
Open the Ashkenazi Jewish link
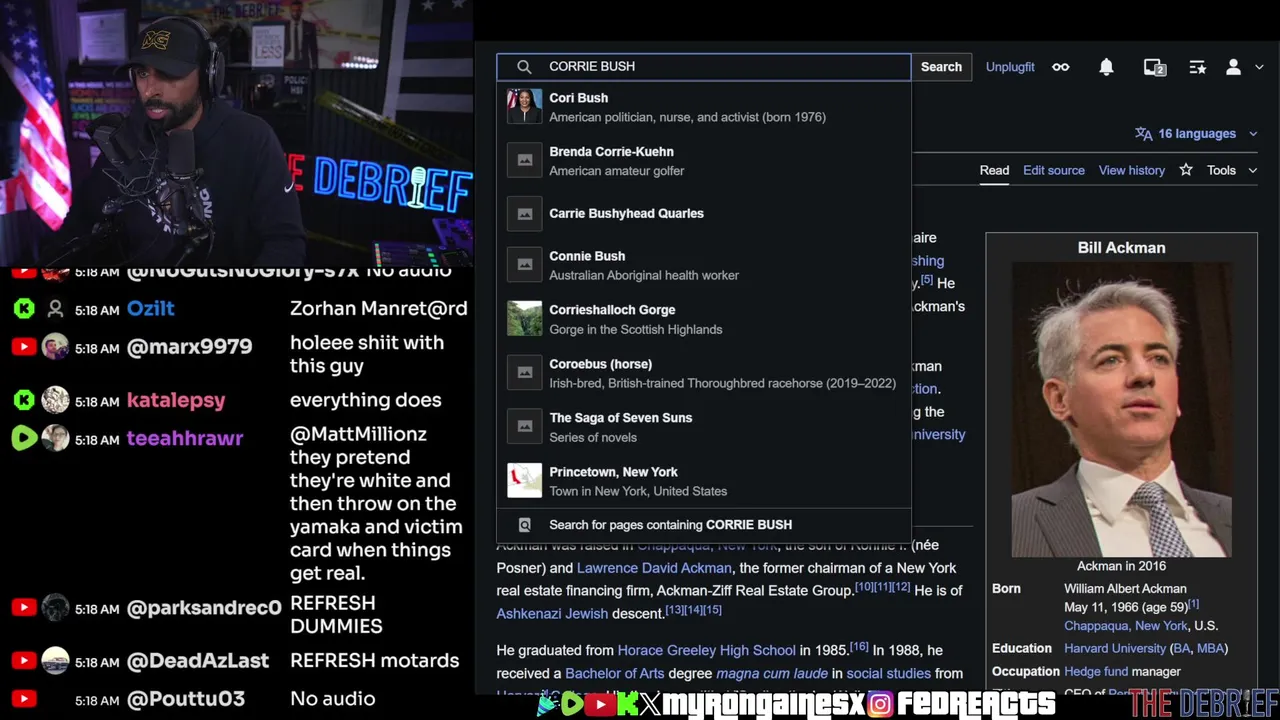(x=552, y=613)
